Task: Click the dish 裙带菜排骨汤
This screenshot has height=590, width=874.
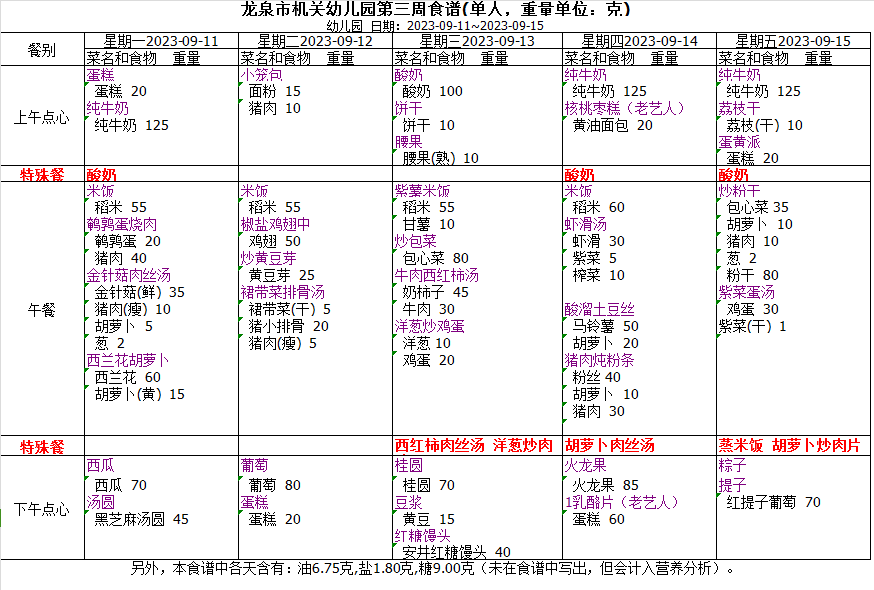Action: [x=283, y=292]
